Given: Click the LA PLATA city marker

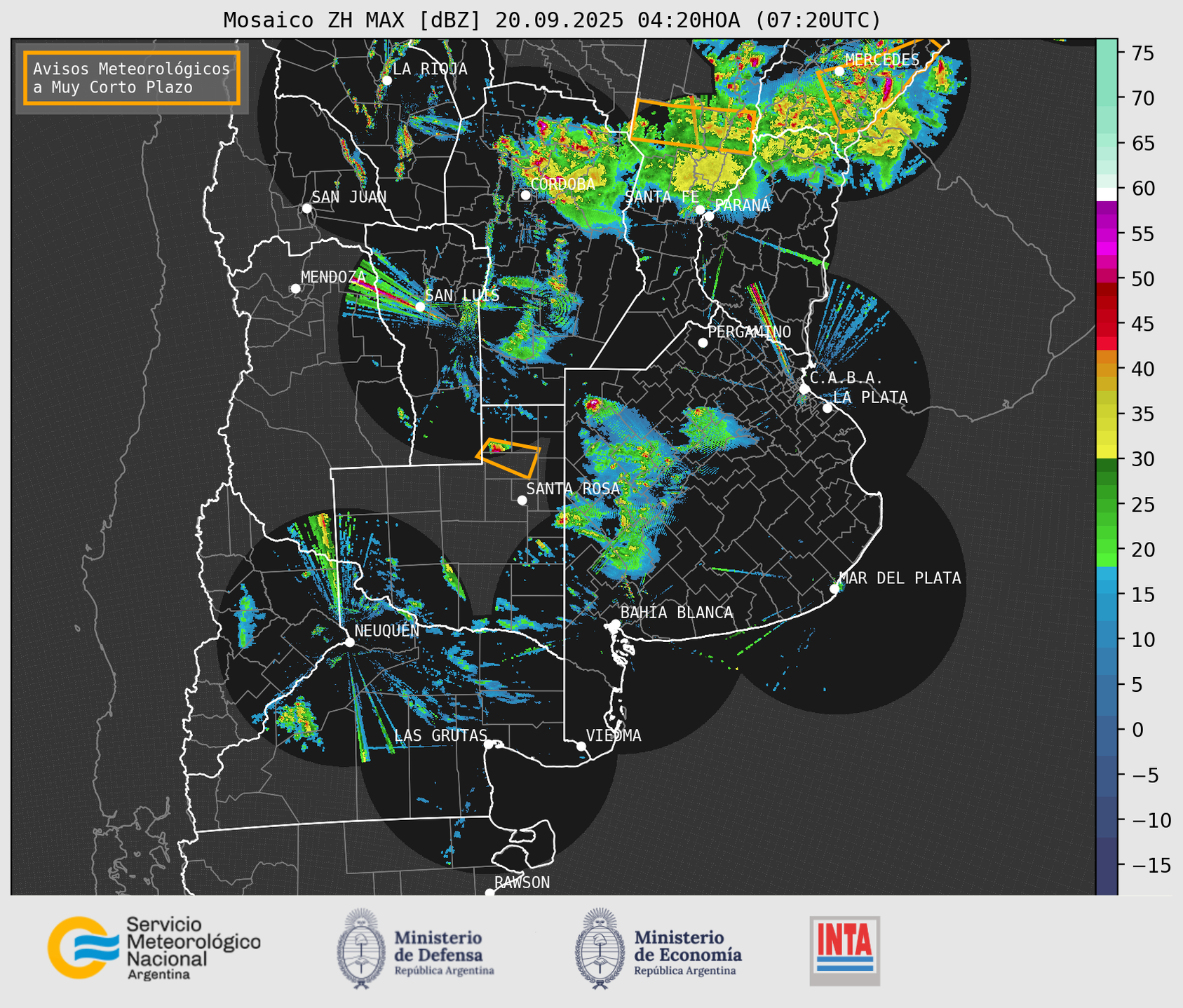Looking at the screenshot, I should [x=827, y=408].
